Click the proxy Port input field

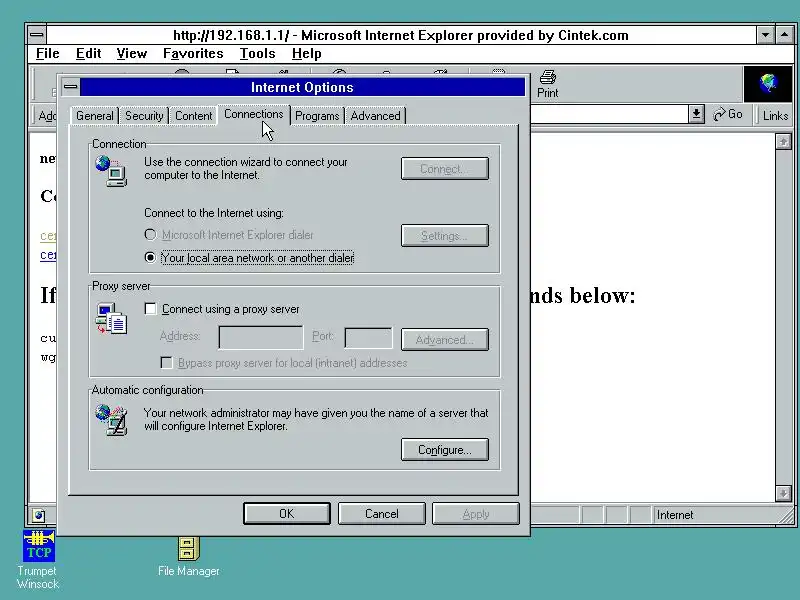click(x=368, y=338)
